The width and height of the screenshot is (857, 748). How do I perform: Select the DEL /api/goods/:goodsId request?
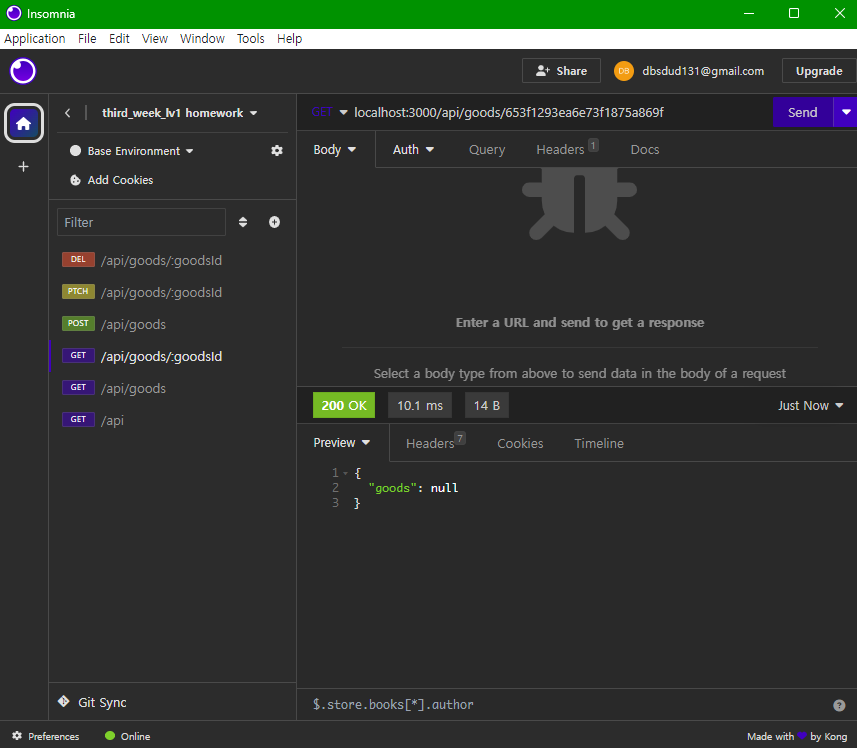pyautogui.click(x=172, y=260)
